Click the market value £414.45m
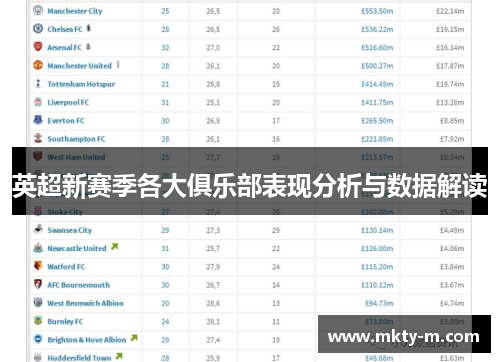Screen dimensions: 500x362 (377, 84)
